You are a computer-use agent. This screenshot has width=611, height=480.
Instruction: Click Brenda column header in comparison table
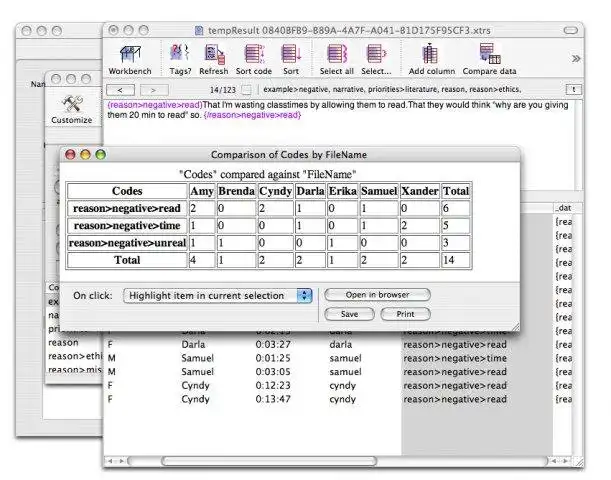tap(237, 191)
